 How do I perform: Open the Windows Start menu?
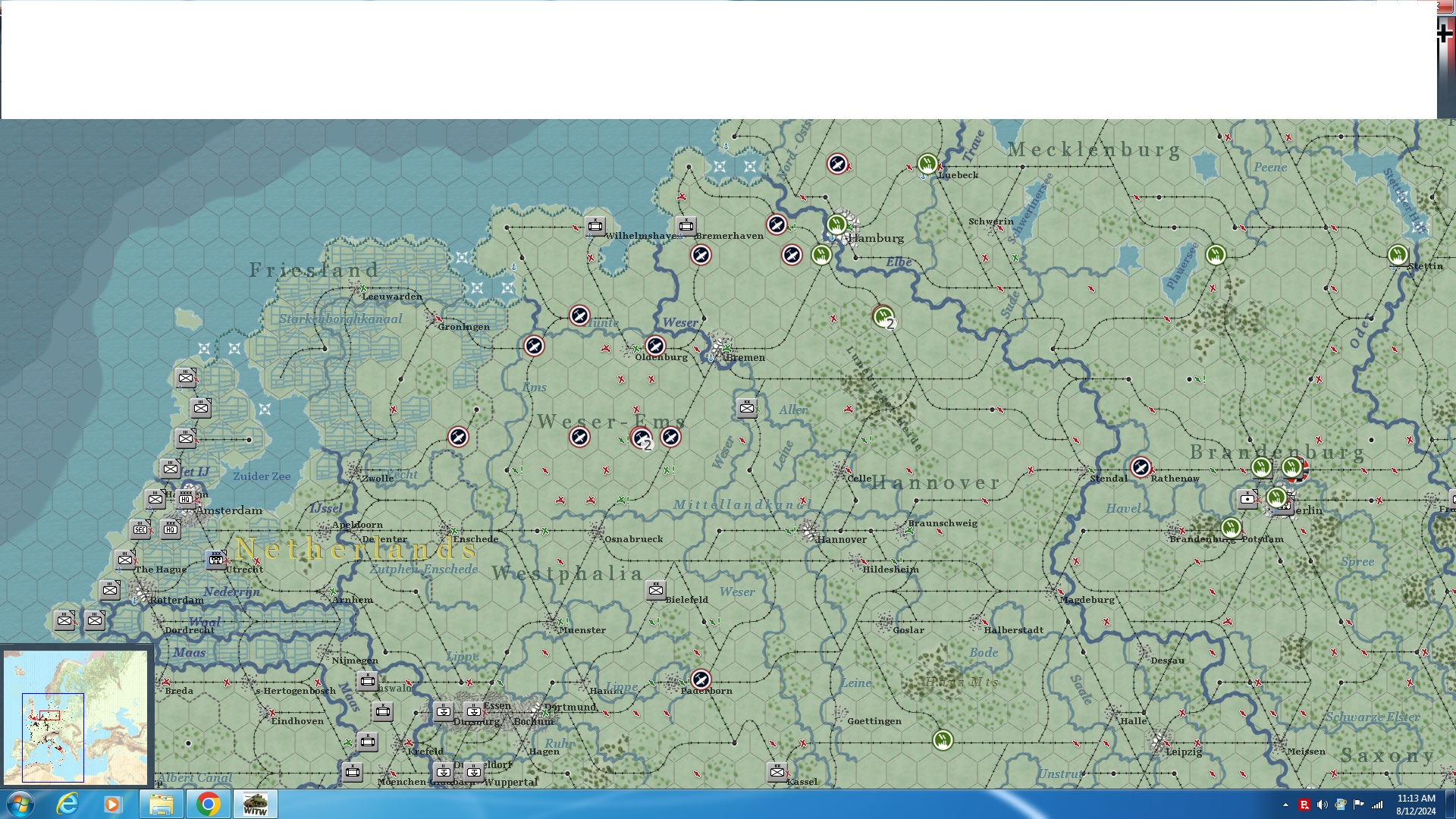(20, 804)
